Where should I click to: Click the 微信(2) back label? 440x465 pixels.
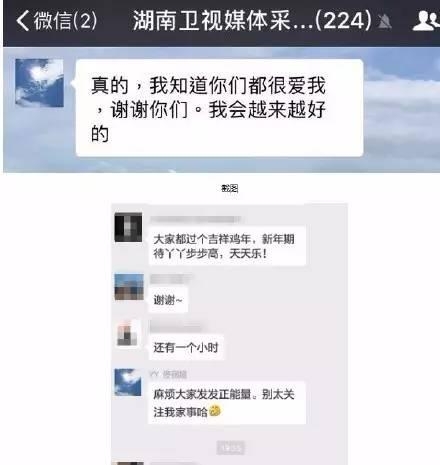[x=65, y=20]
